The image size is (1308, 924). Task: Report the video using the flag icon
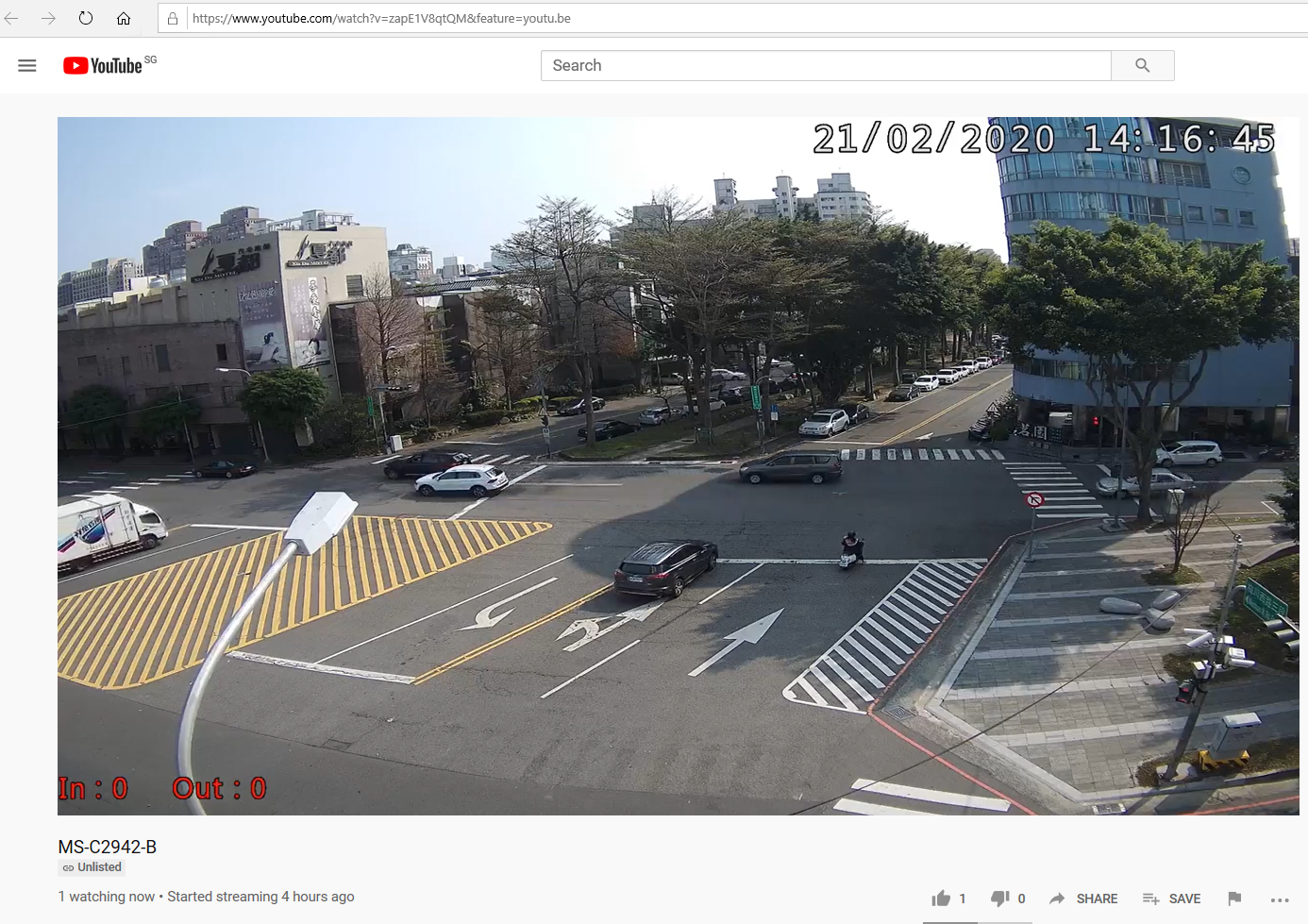click(1234, 899)
